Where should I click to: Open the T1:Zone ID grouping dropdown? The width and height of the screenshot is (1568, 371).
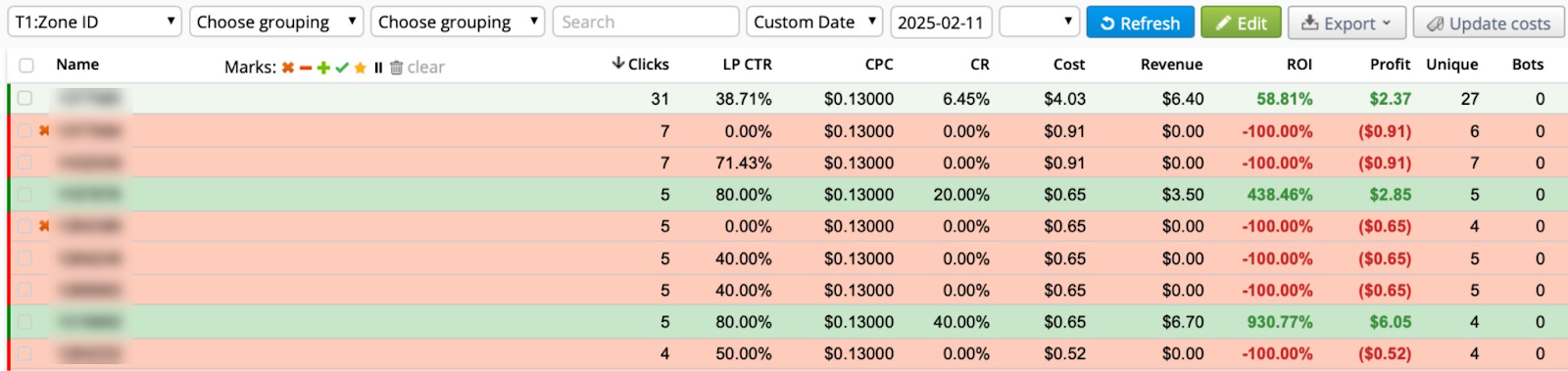[x=95, y=22]
